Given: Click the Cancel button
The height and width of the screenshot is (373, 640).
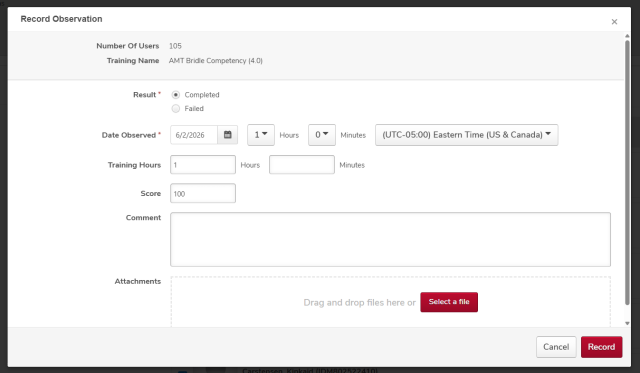Looking at the screenshot, I should coord(556,347).
